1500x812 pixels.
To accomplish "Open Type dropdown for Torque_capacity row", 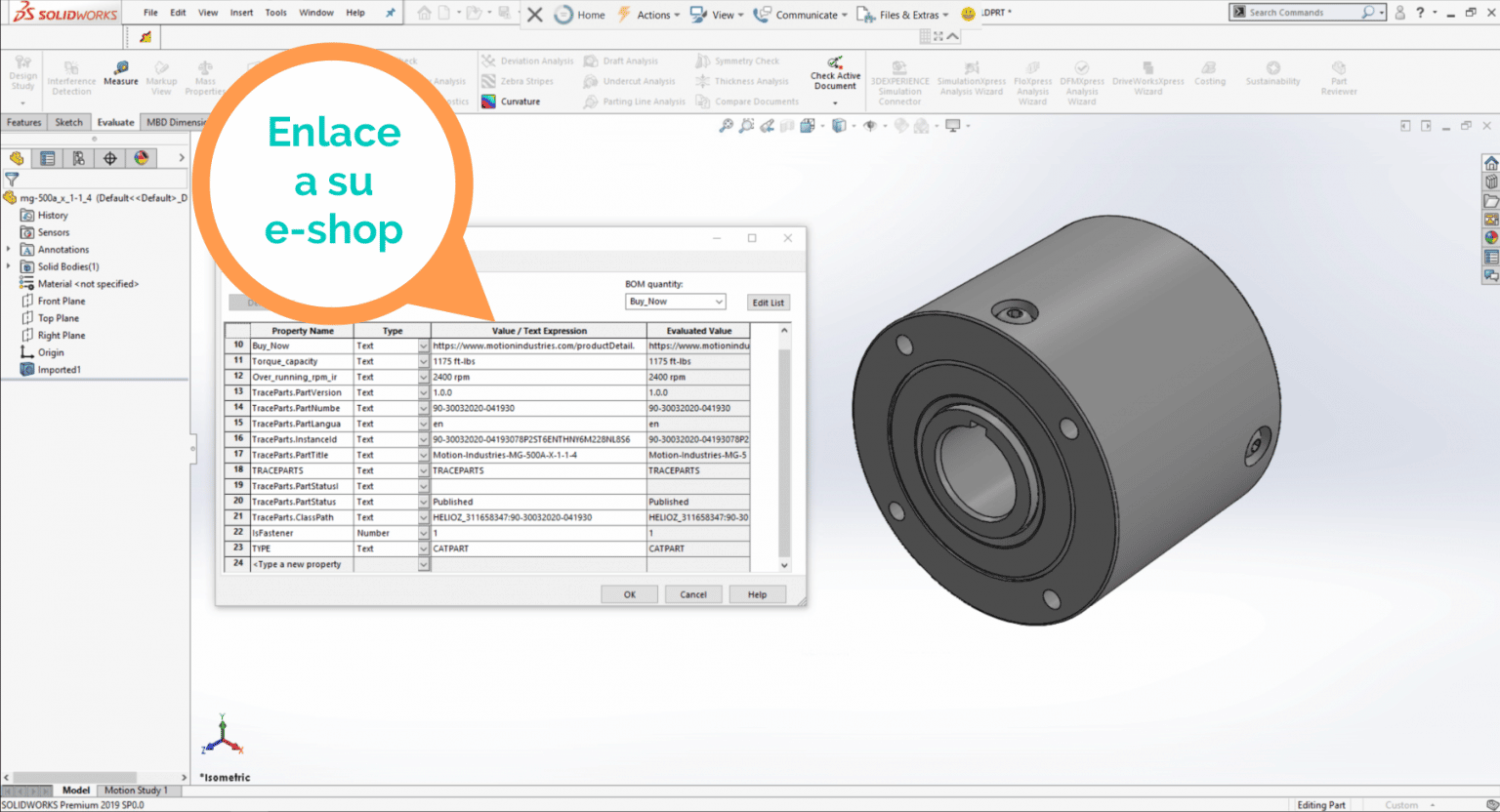I will coord(423,362).
